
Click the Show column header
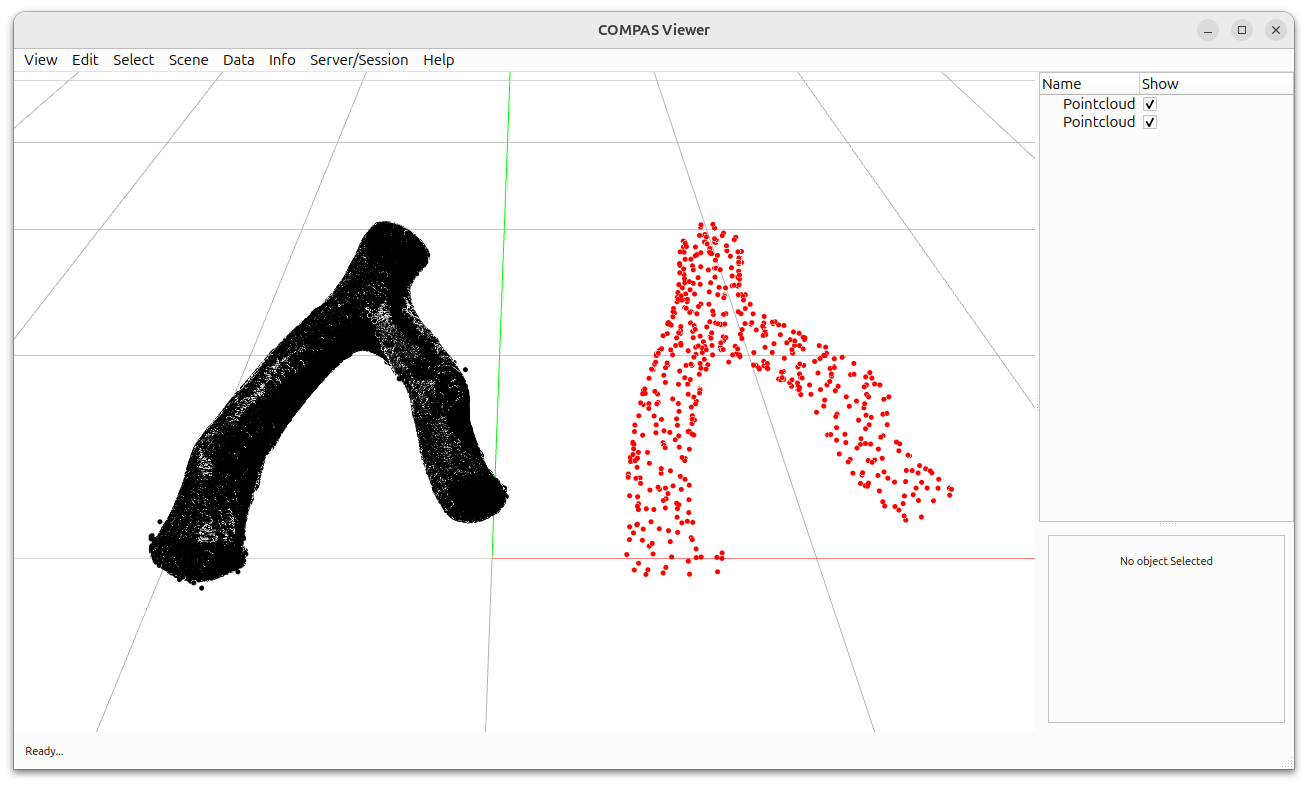point(1160,83)
